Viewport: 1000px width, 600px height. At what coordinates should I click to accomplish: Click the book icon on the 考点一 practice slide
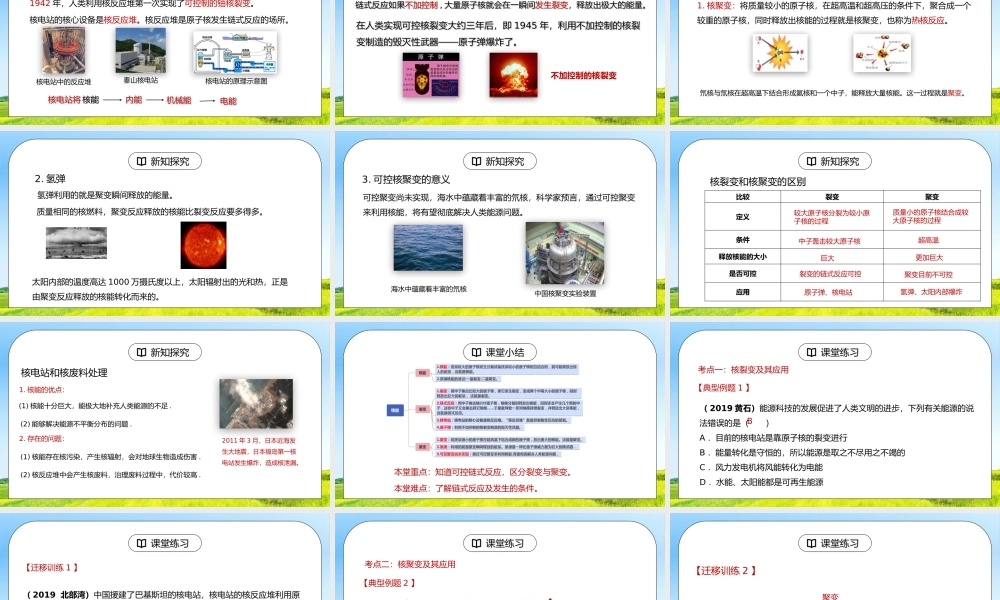[811, 352]
